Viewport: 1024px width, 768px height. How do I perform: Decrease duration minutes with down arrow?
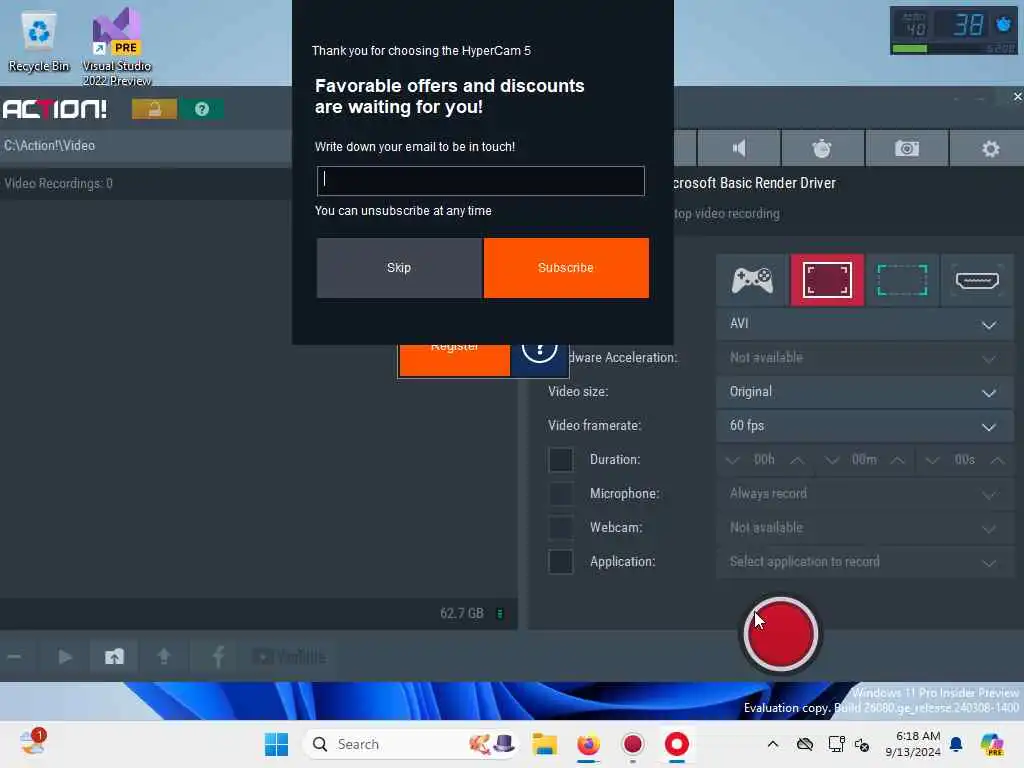click(832, 460)
